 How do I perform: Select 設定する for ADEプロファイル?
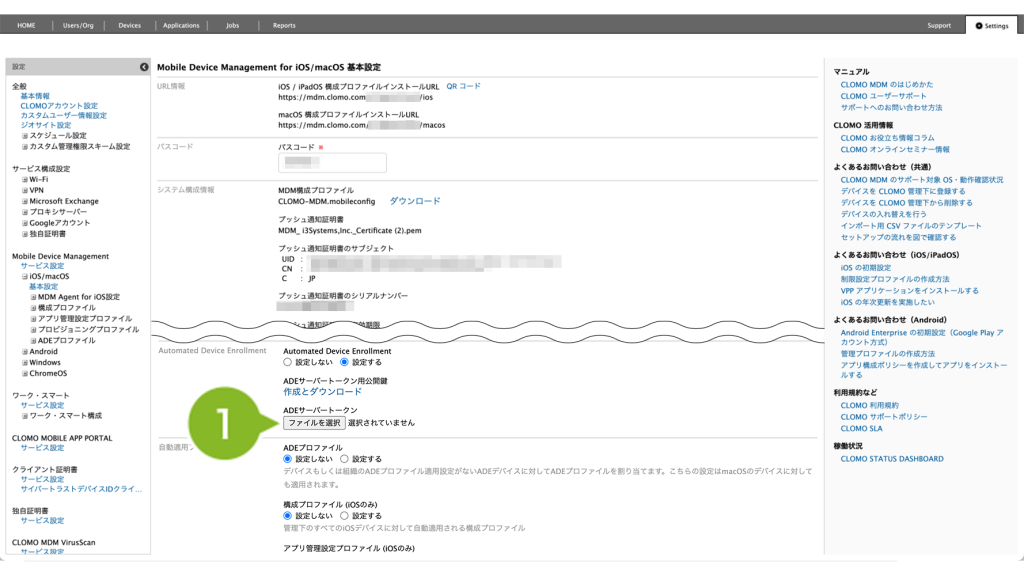point(345,458)
